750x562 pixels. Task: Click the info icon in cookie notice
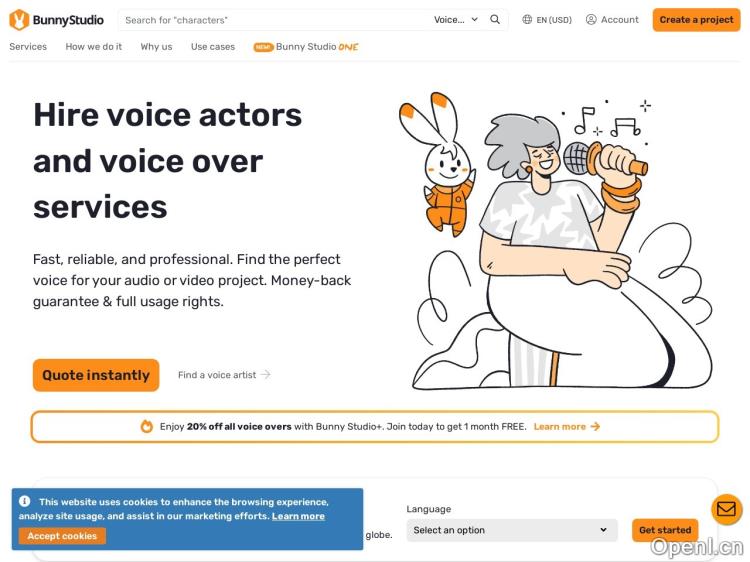[25, 501]
